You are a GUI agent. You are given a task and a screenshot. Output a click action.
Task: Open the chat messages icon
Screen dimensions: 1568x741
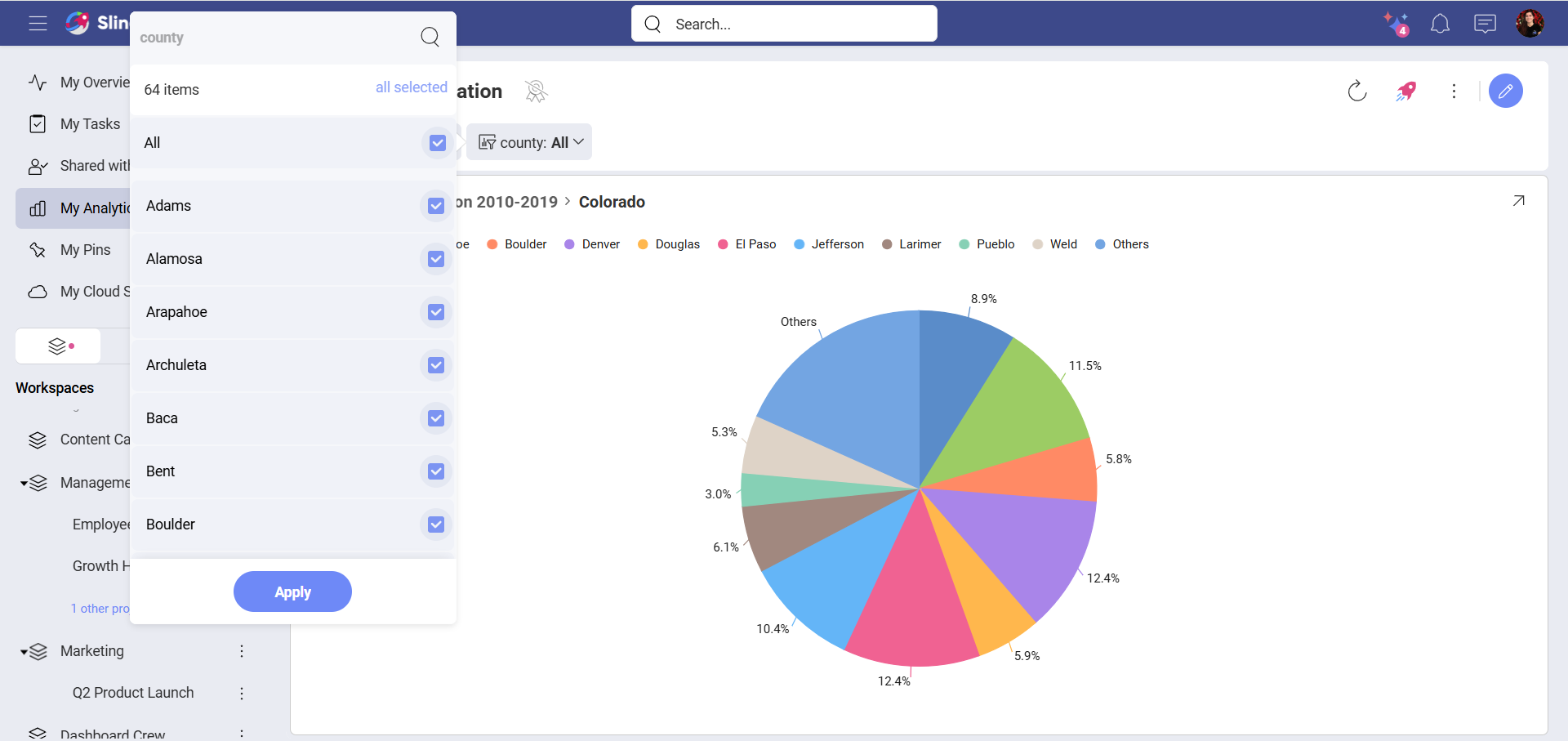click(1485, 24)
